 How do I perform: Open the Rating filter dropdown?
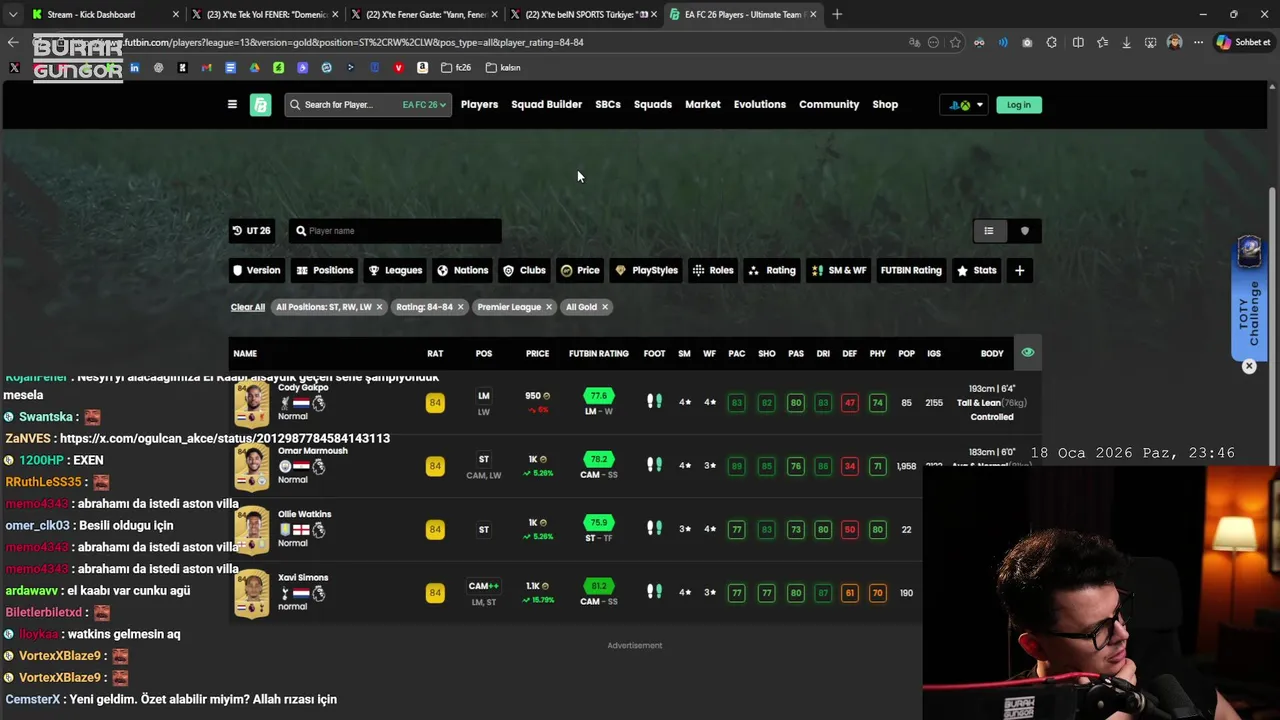pos(772,270)
